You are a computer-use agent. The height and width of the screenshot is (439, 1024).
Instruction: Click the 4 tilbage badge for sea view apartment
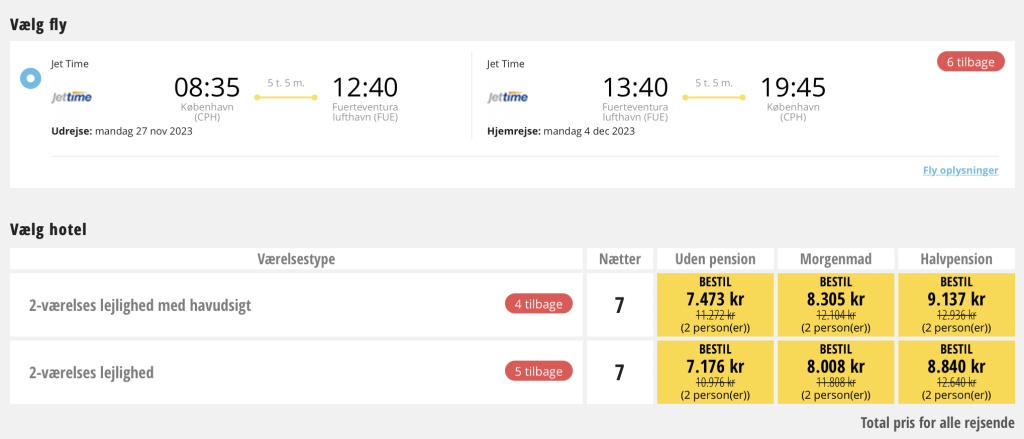(x=539, y=304)
